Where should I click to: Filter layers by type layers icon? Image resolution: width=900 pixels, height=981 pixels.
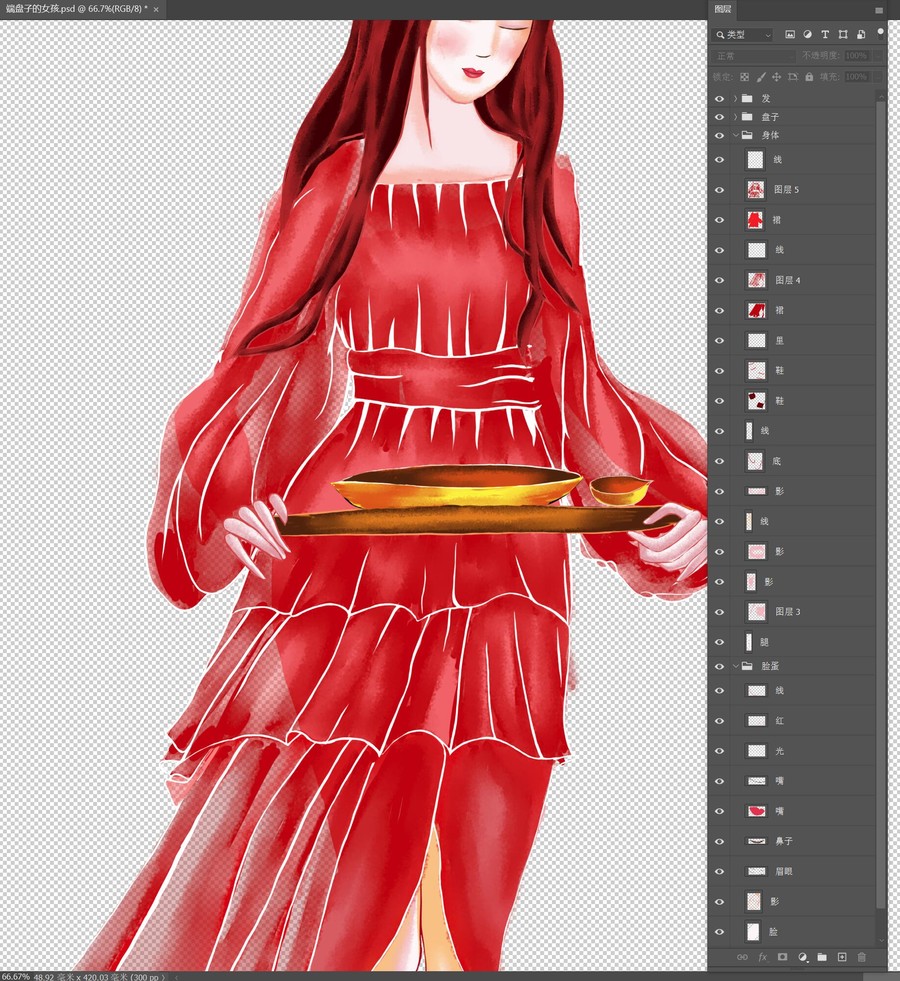[x=825, y=34]
